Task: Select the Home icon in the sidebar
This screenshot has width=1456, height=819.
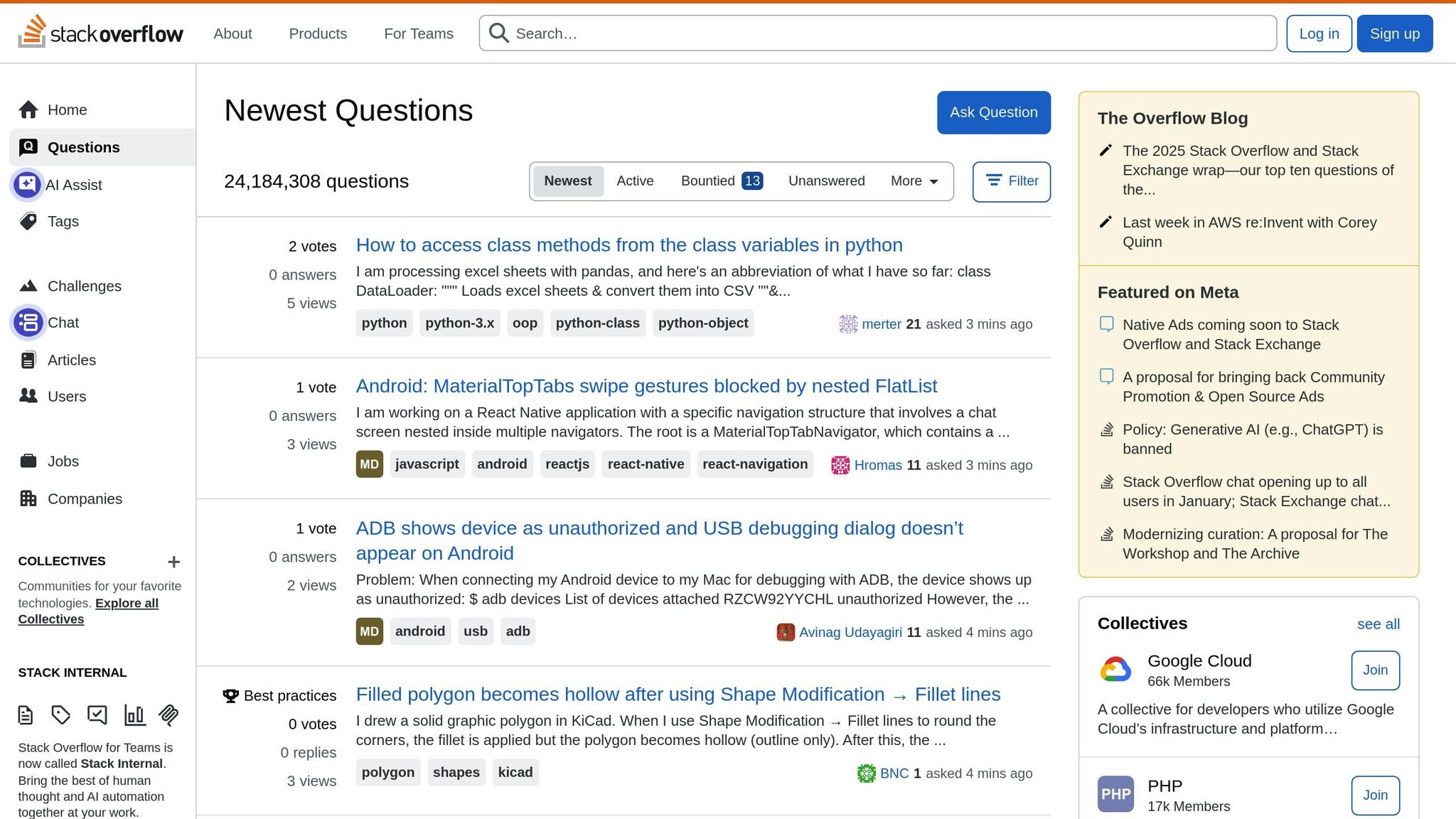Action: [29, 109]
